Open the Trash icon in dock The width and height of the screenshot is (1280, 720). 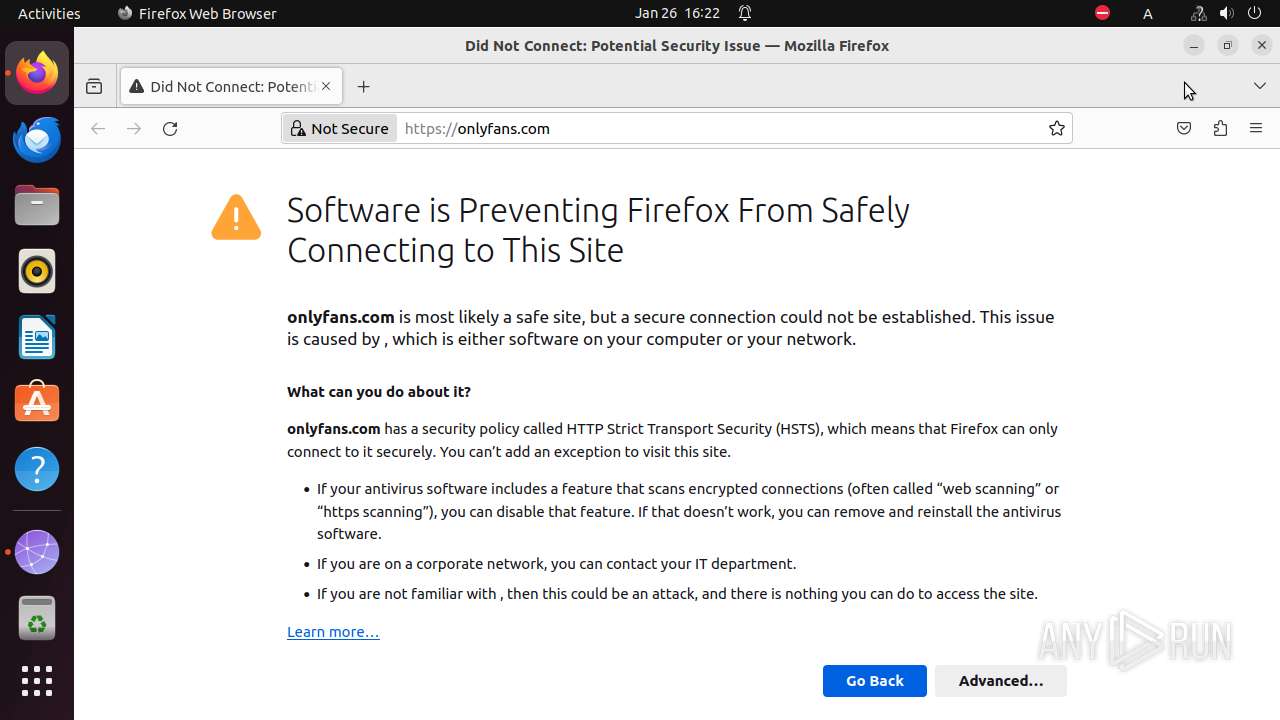click(x=37, y=618)
